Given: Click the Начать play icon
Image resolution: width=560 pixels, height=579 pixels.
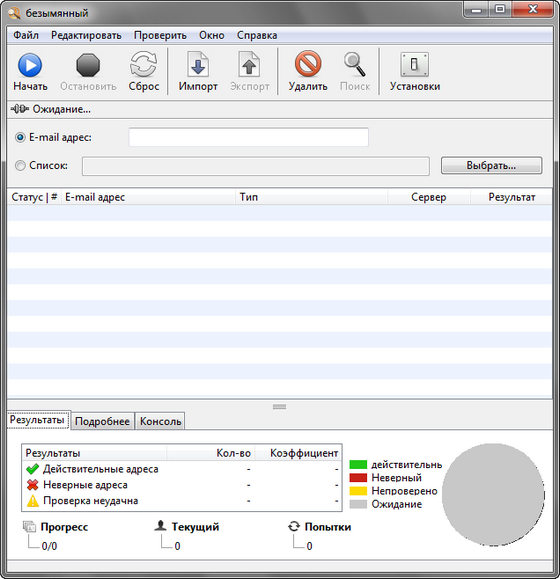Looking at the screenshot, I should [x=30, y=65].
